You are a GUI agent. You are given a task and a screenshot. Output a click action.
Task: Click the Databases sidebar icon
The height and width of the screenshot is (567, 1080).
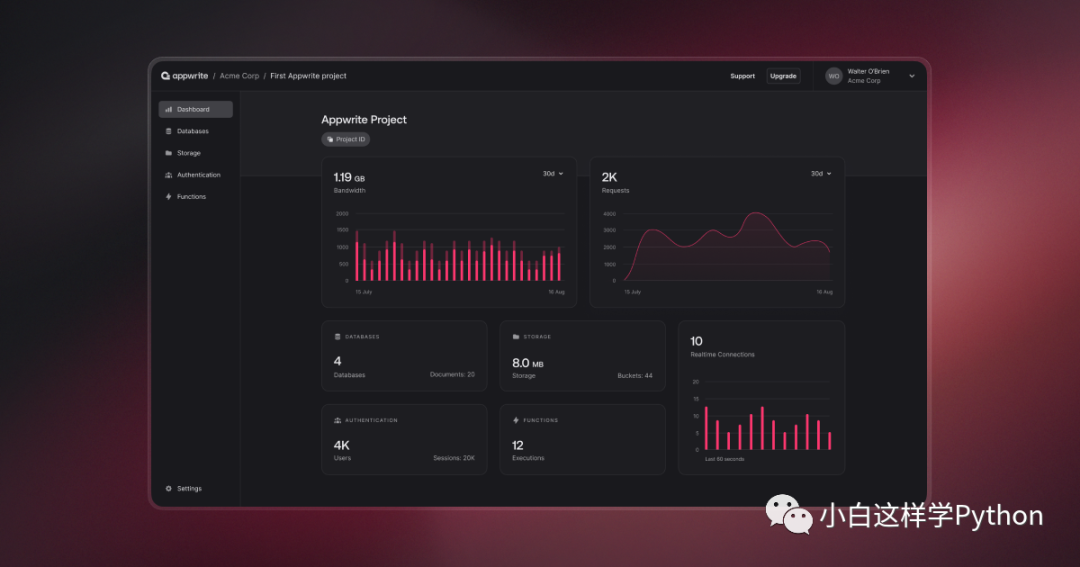[168, 131]
